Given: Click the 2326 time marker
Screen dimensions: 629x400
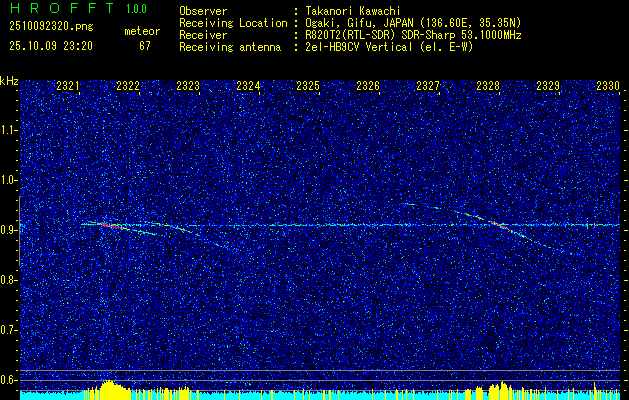Looking at the screenshot, I should click(x=368, y=85).
